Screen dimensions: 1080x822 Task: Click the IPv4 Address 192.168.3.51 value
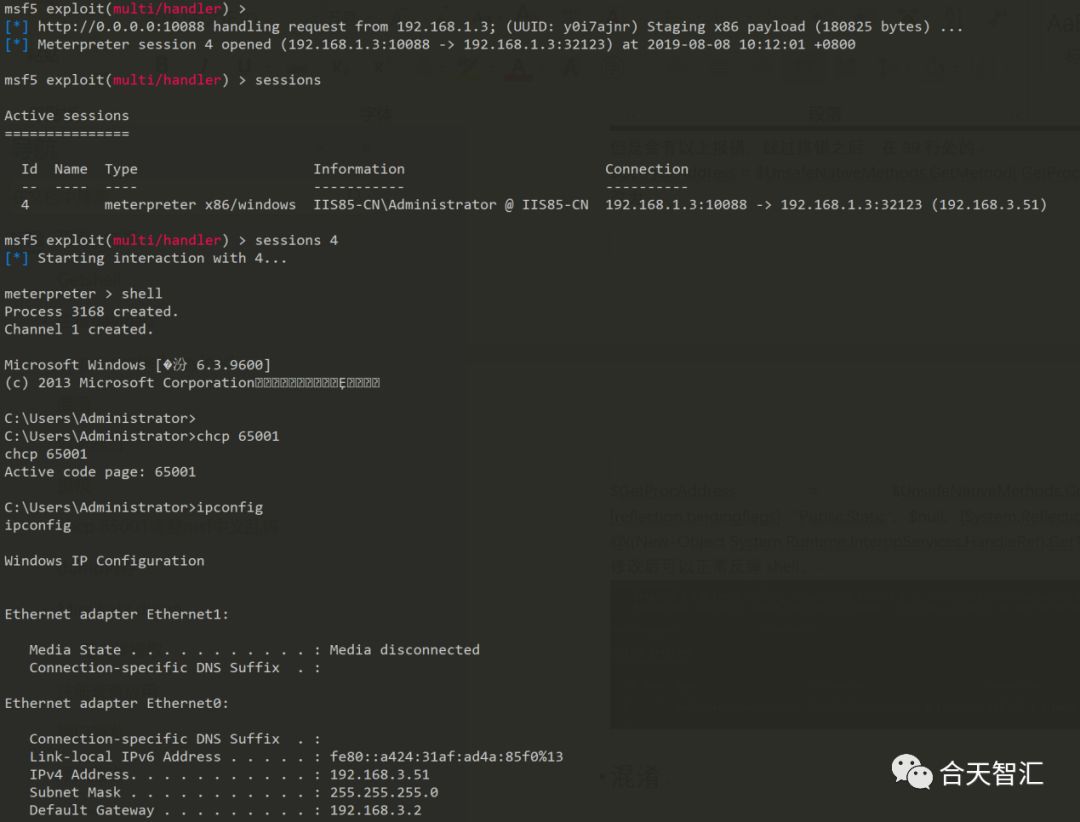click(x=380, y=774)
